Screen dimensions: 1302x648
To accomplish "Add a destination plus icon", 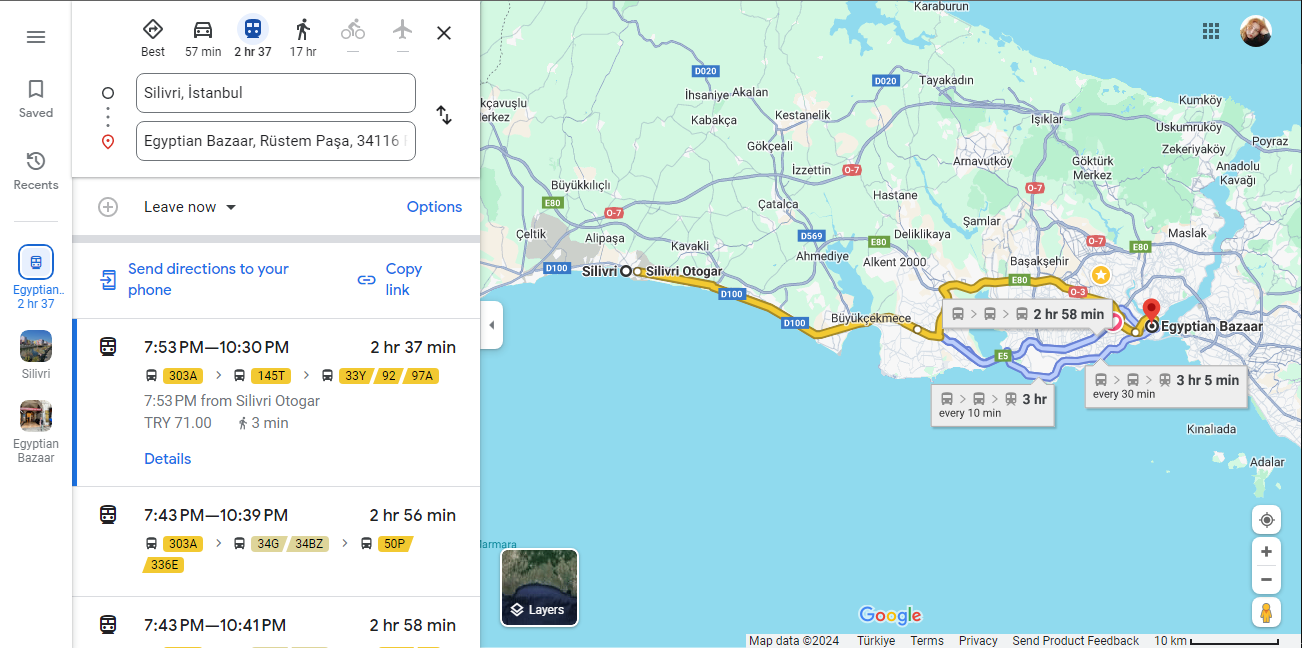I will (108, 207).
